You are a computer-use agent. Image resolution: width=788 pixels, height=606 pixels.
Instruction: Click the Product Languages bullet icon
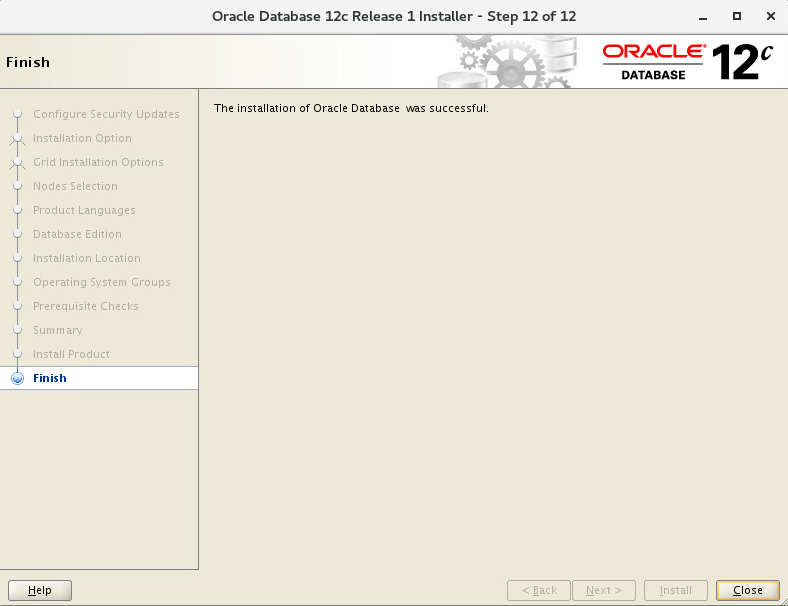(x=18, y=210)
